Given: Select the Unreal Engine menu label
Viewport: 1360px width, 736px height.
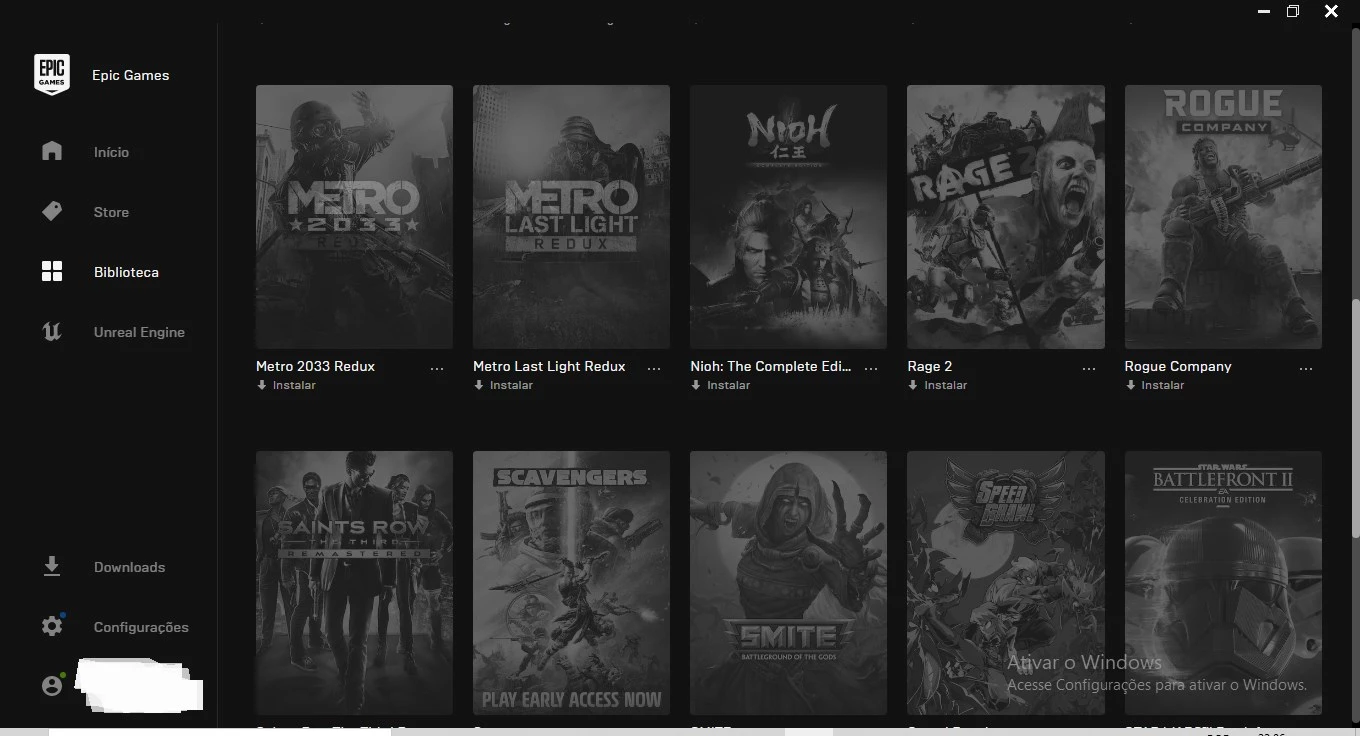Looking at the screenshot, I should click(x=139, y=332).
